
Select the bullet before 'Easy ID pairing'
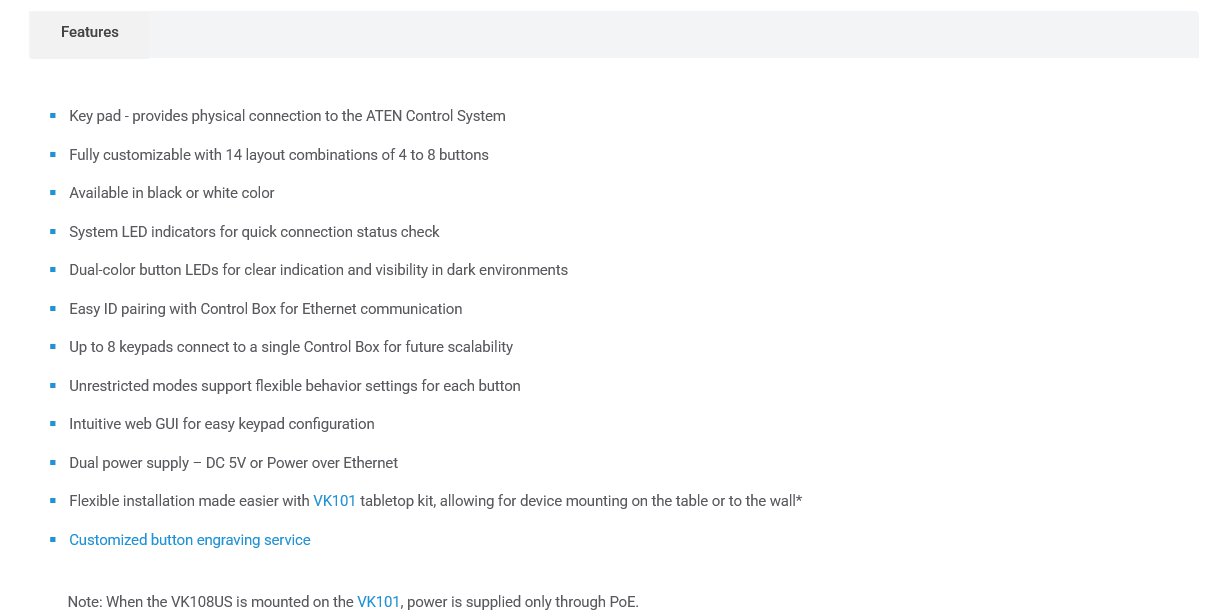click(x=53, y=309)
